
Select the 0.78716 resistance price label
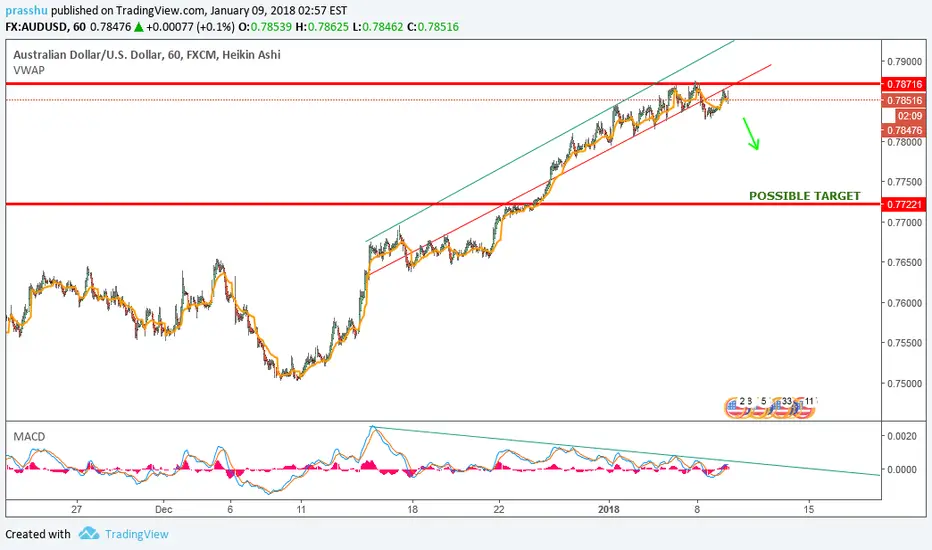[x=903, y=84]
